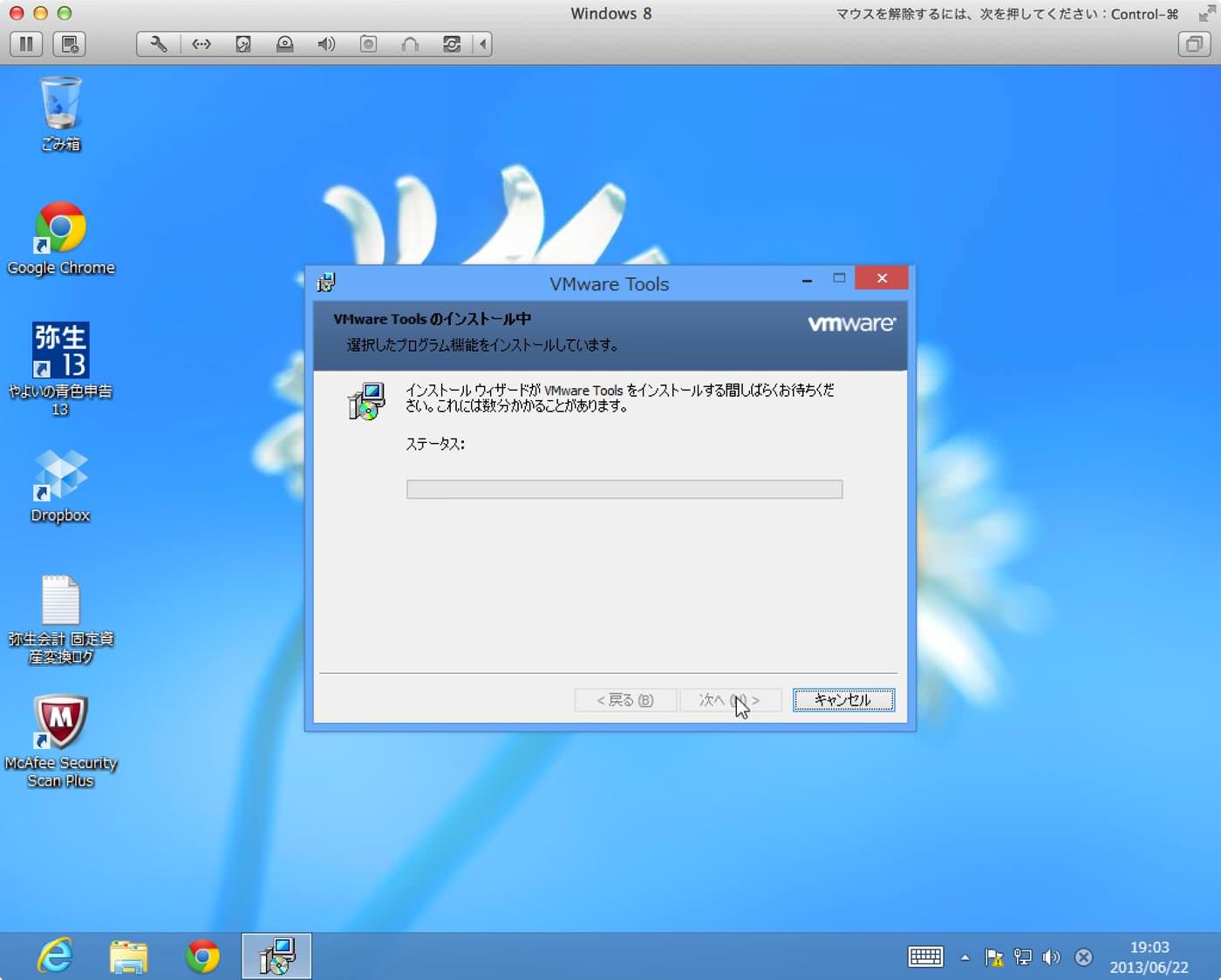Click the CD/DVD drive icon
This screenshot has width=1221, height=980.
285,44
